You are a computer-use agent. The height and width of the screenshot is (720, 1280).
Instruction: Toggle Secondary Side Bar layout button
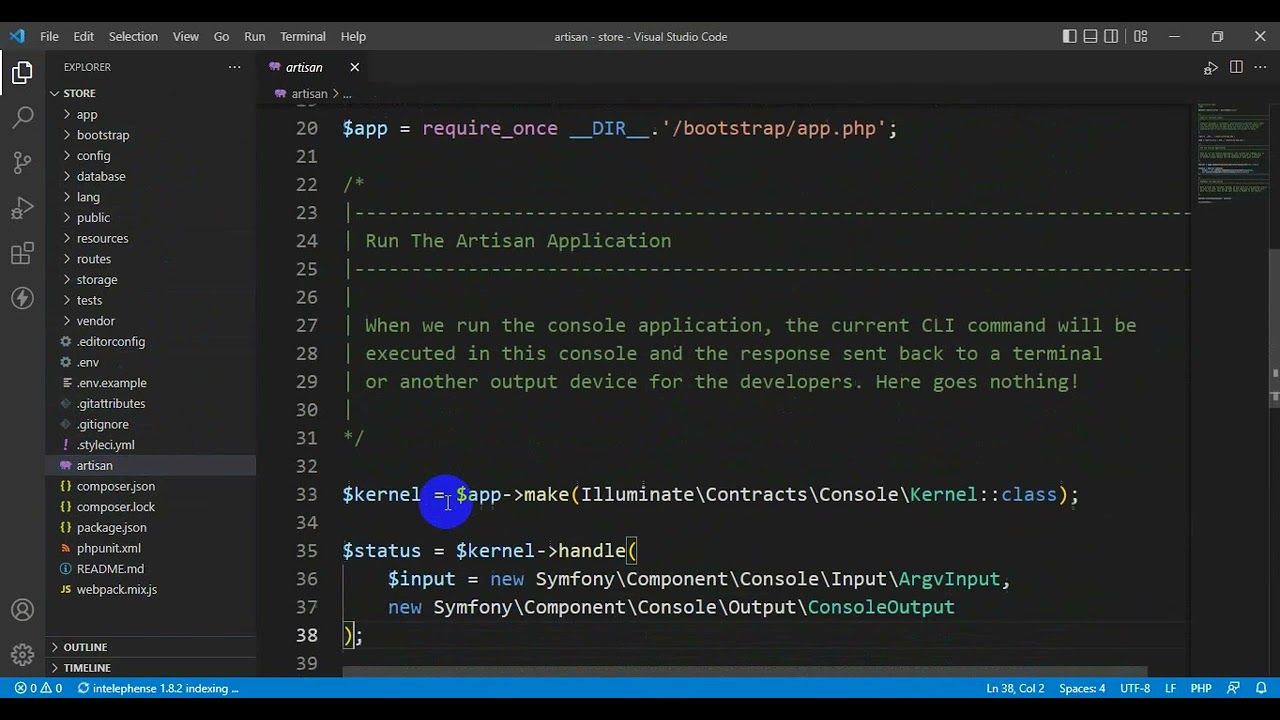pyautogui.click(x=1111, y=36)
